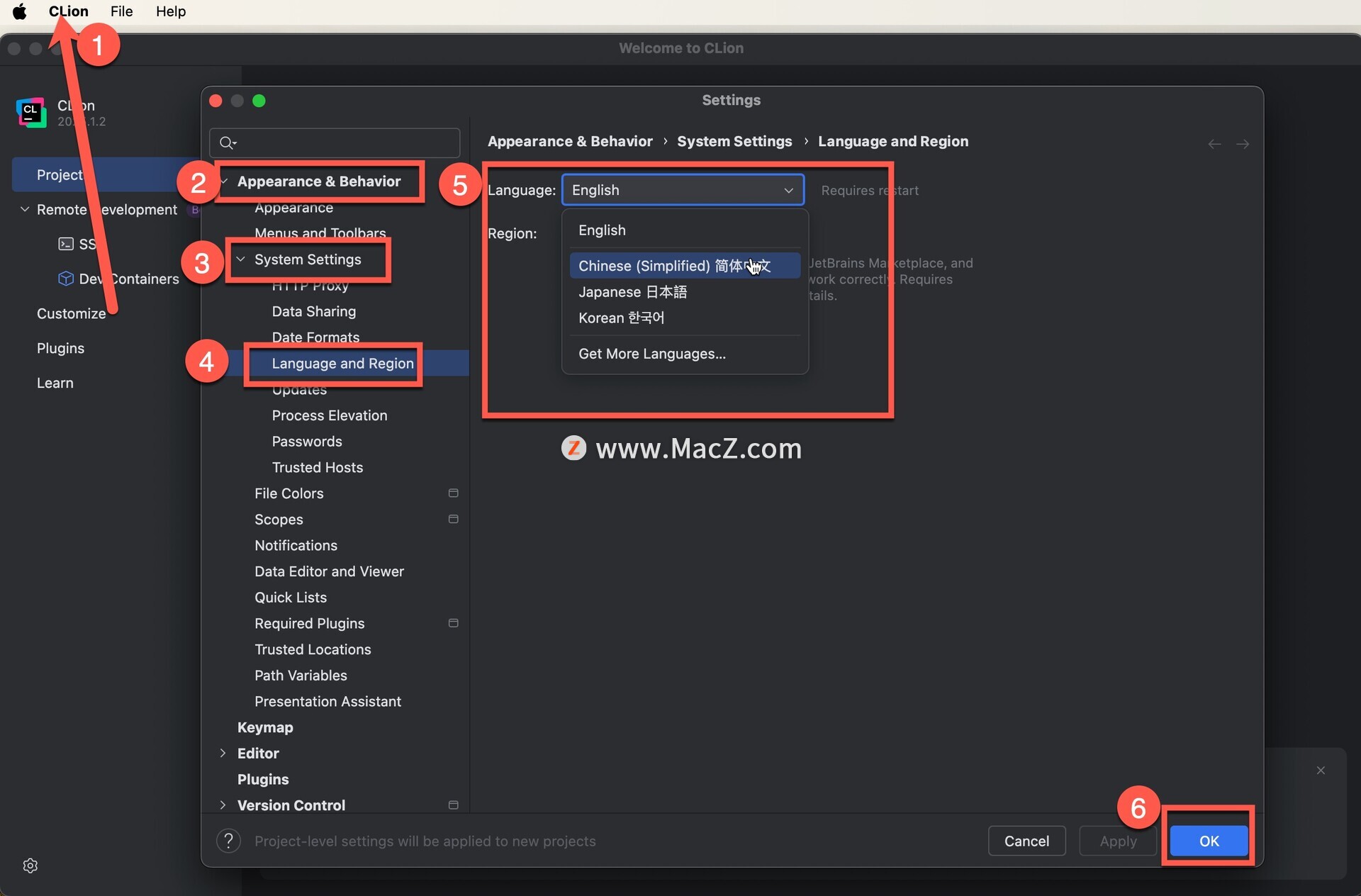Screen dimensions: 1361x896
Task: Open the File menu
Action: click(121, 11)
